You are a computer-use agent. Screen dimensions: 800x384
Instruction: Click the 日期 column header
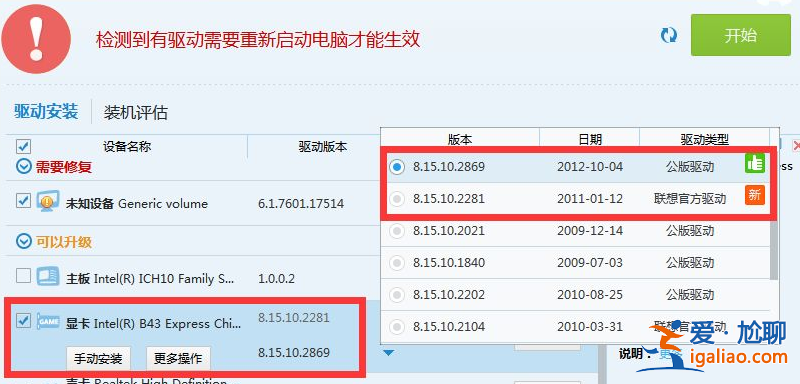pyautogui.click(x=590, y=139)
